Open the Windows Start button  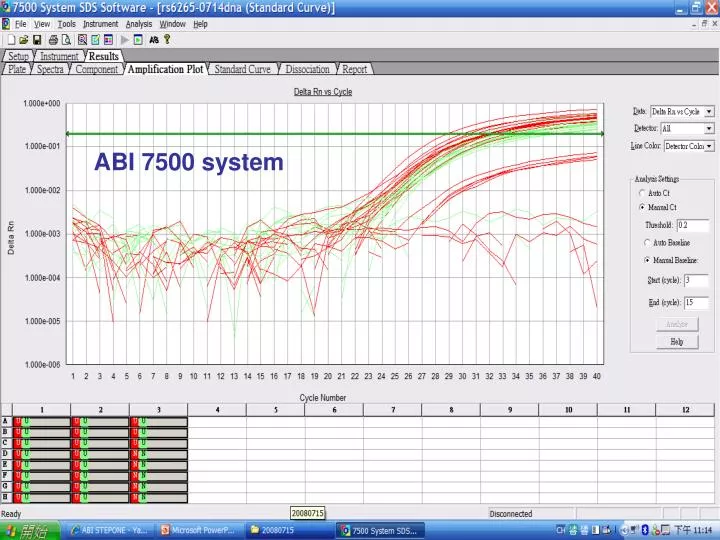[29, 530]
